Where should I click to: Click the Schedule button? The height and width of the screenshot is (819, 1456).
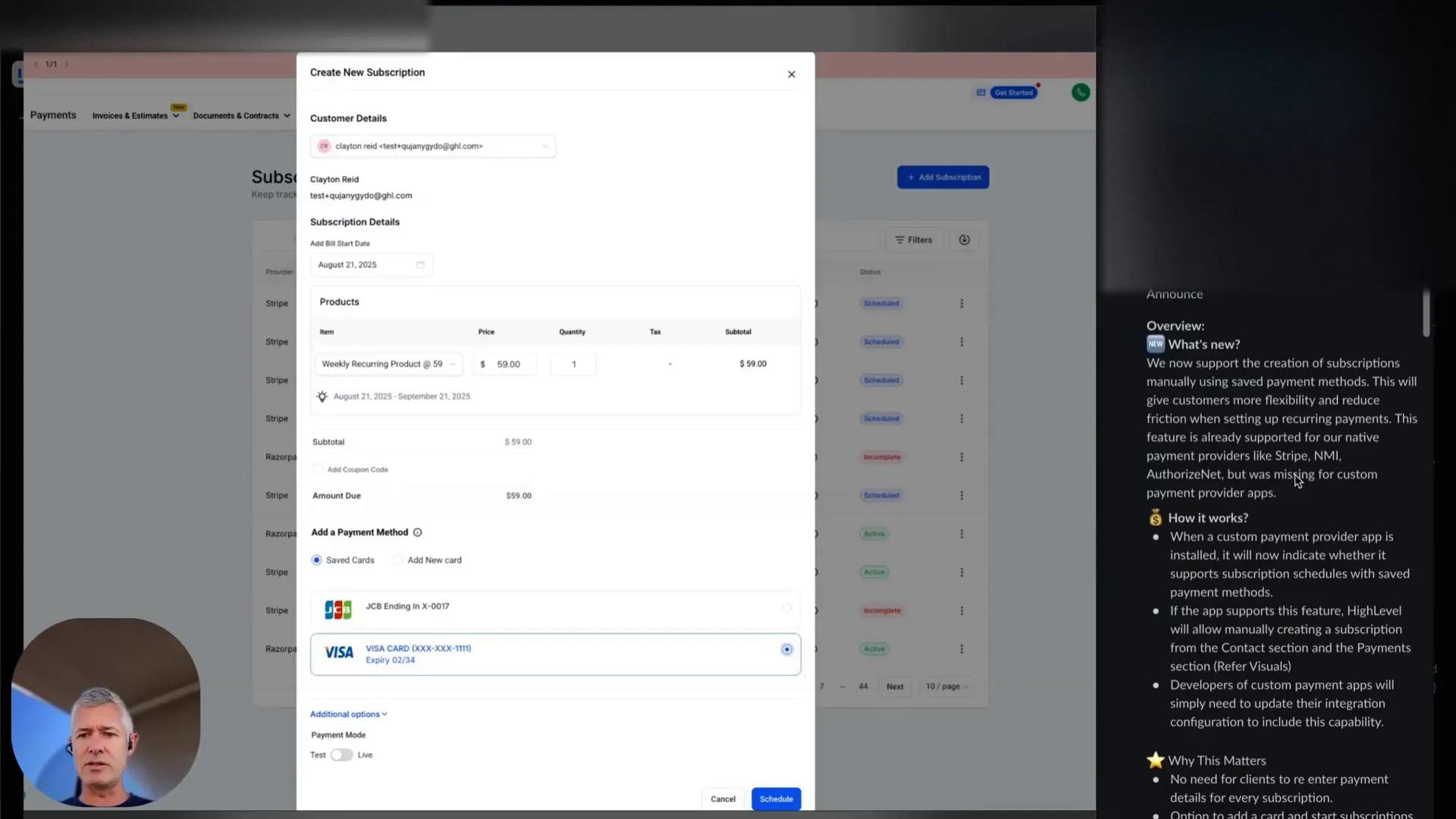(776, 799)
